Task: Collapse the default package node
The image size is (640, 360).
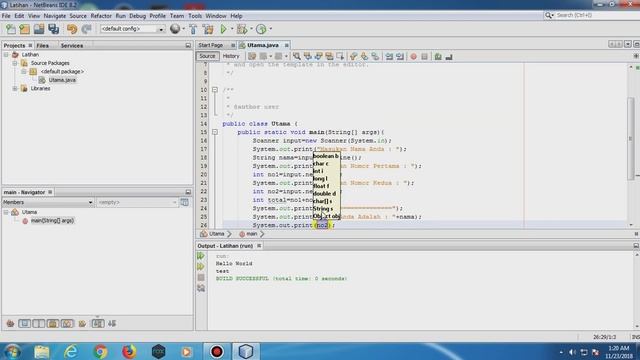Action: (23, 71)
